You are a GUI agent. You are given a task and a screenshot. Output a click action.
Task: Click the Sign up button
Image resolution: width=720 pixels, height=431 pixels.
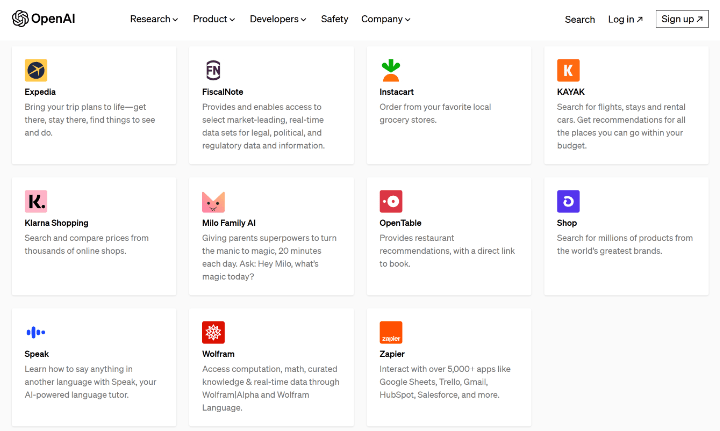682,19
